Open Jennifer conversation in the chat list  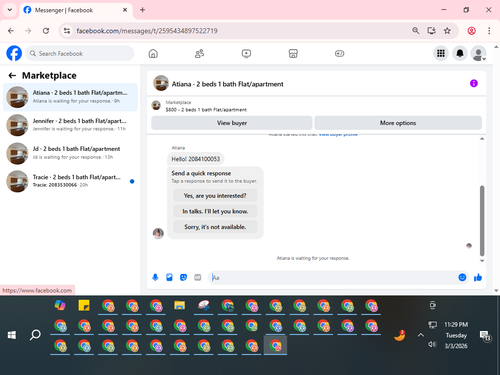point(70,125)
